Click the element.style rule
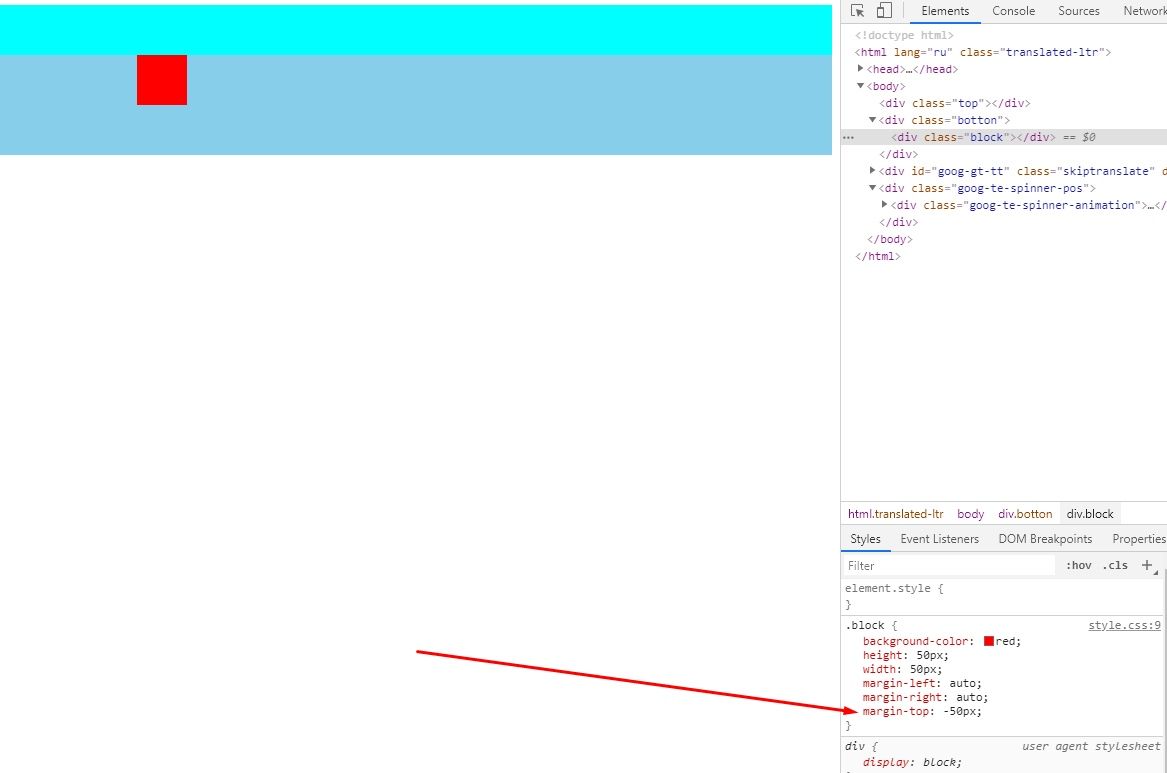This screenshot has width=1167, height=773. click(x=894, y=588)
